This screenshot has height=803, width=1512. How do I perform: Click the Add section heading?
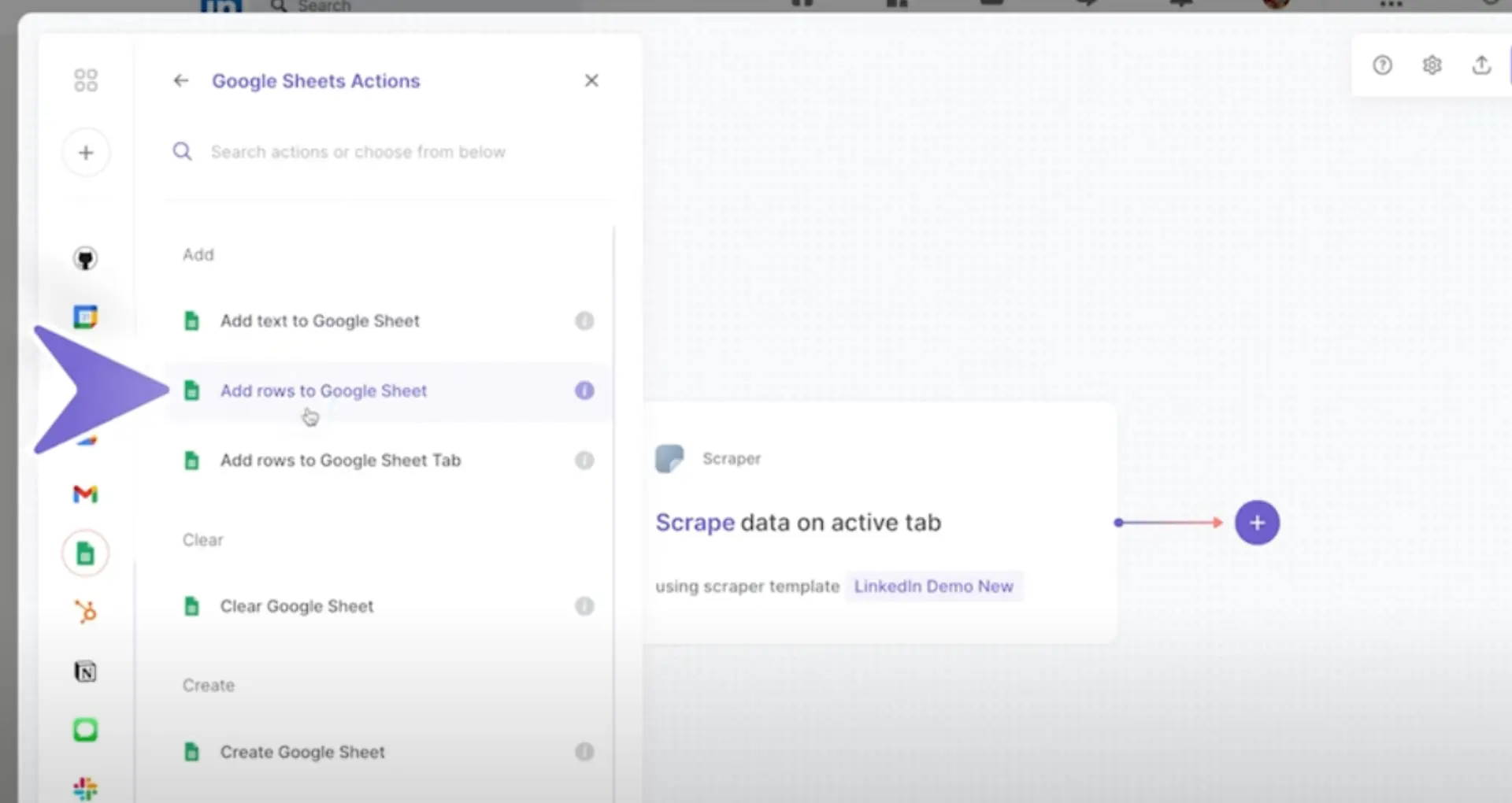[198, 255]
